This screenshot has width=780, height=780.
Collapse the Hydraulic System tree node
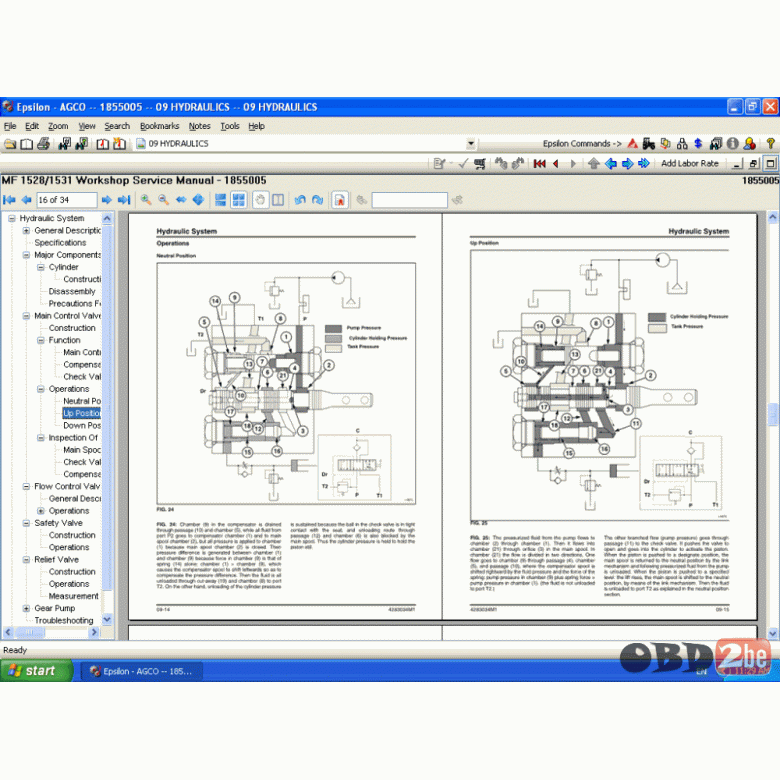click(12, 218)
